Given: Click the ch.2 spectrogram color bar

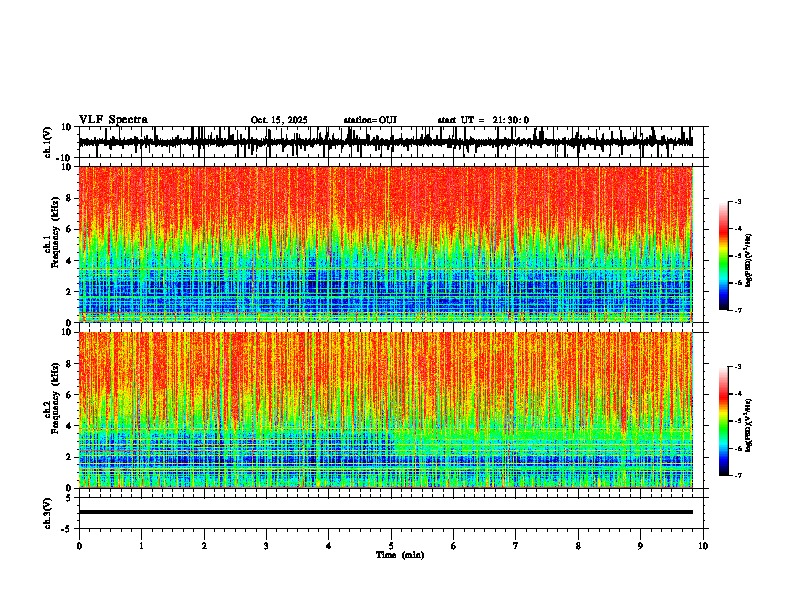Looking at the screenshot, I should click(724, 421).
